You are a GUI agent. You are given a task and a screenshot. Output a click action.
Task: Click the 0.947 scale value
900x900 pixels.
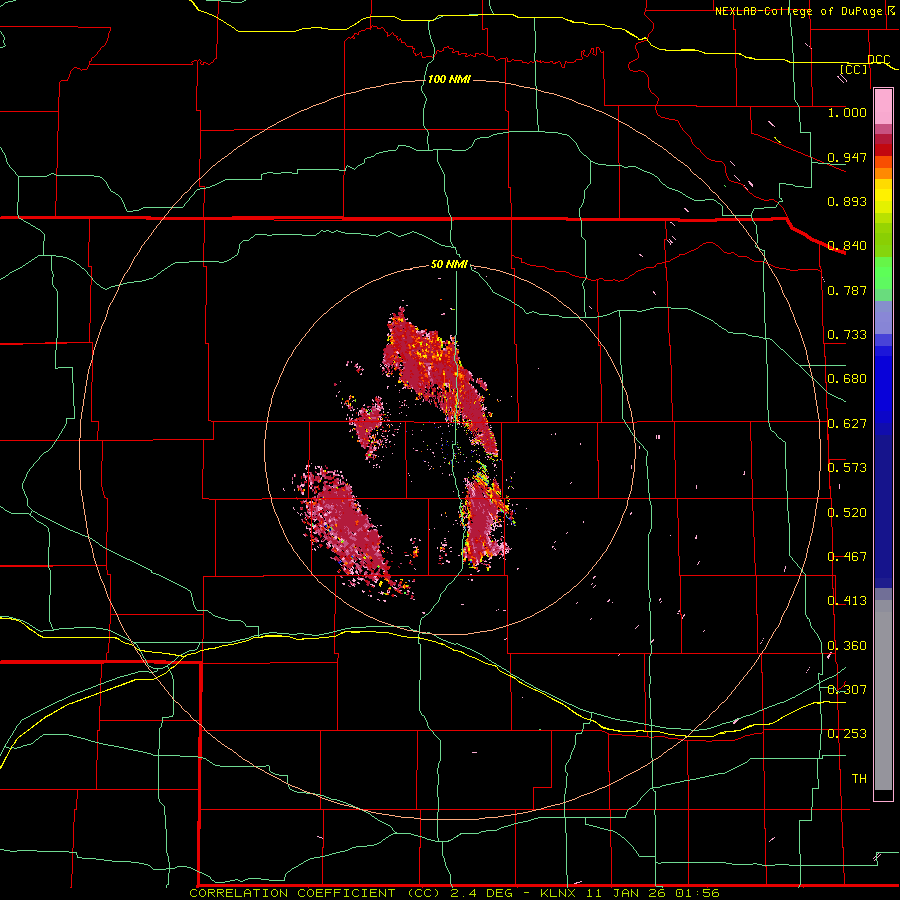click(847, 157)
